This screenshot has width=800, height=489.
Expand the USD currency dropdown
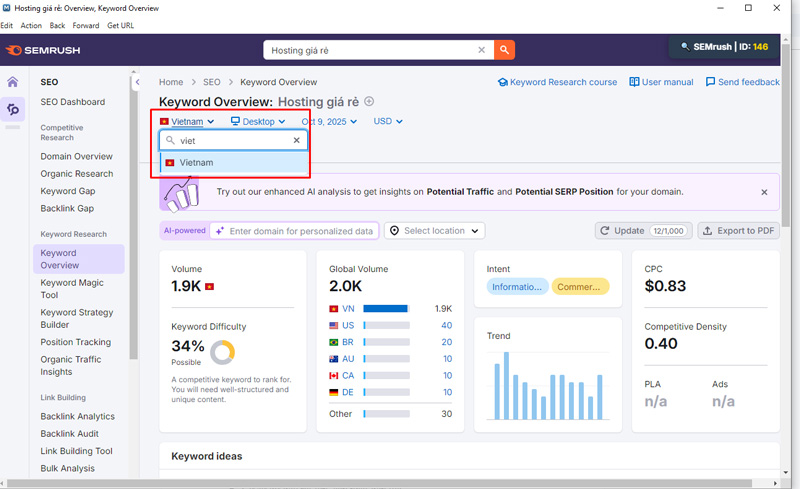click(x=387, y=121)
